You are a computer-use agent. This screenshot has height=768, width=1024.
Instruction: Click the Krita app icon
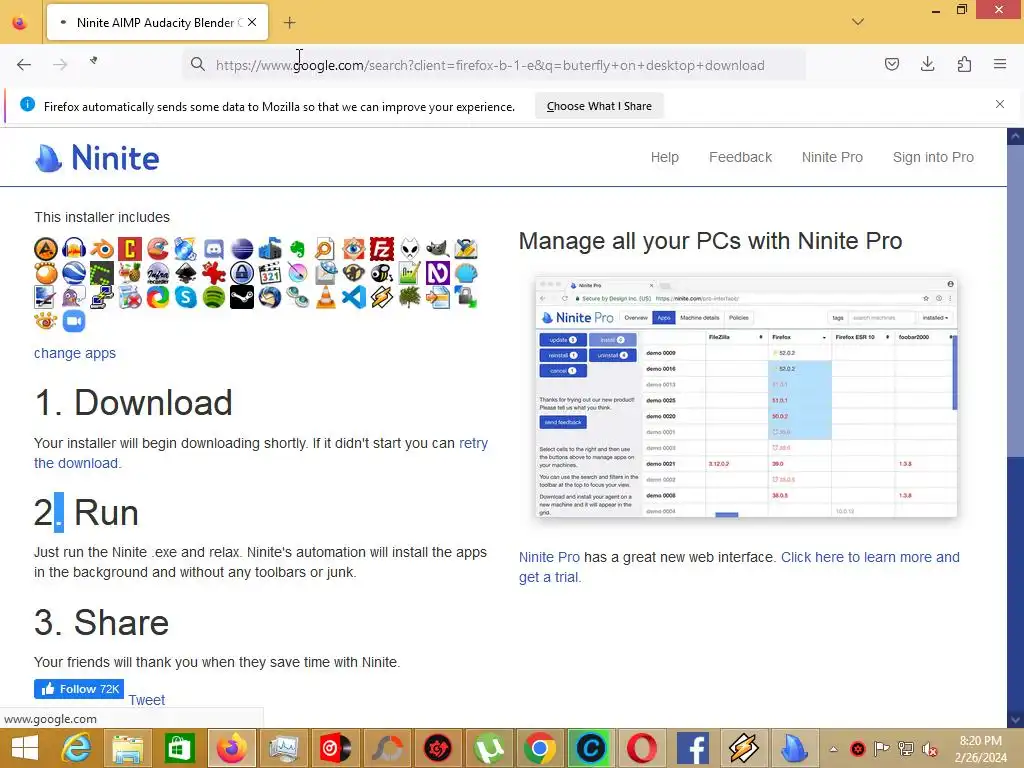[297, 273]
